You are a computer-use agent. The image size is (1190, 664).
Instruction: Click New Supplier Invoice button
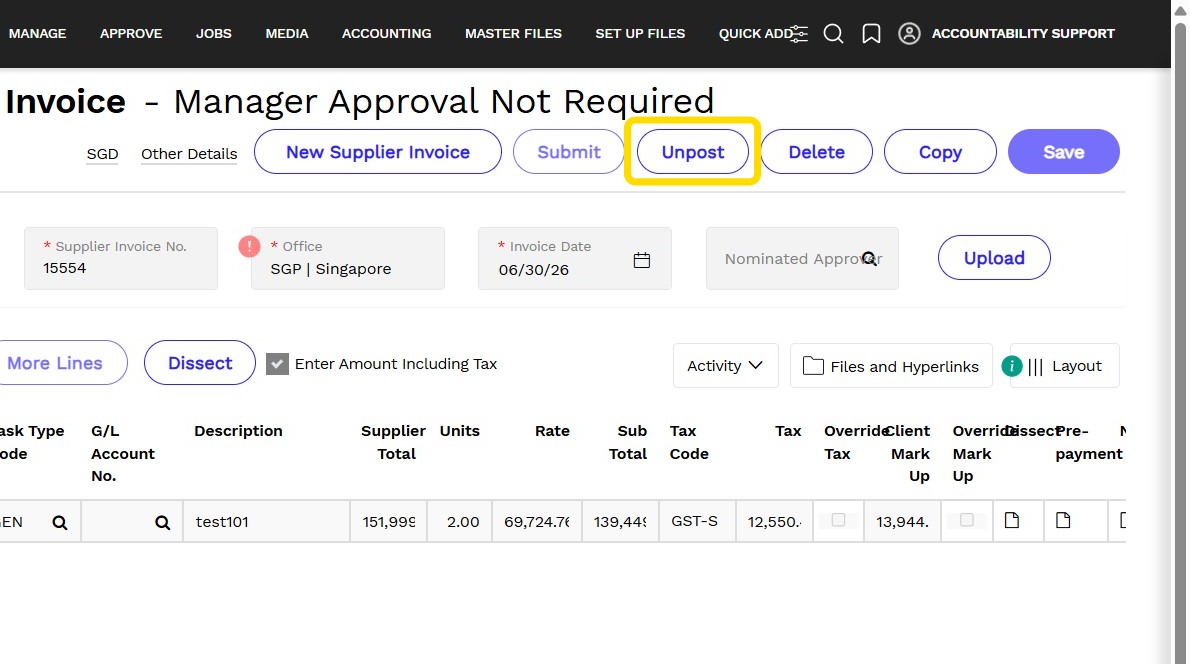(x=378, y=152)
